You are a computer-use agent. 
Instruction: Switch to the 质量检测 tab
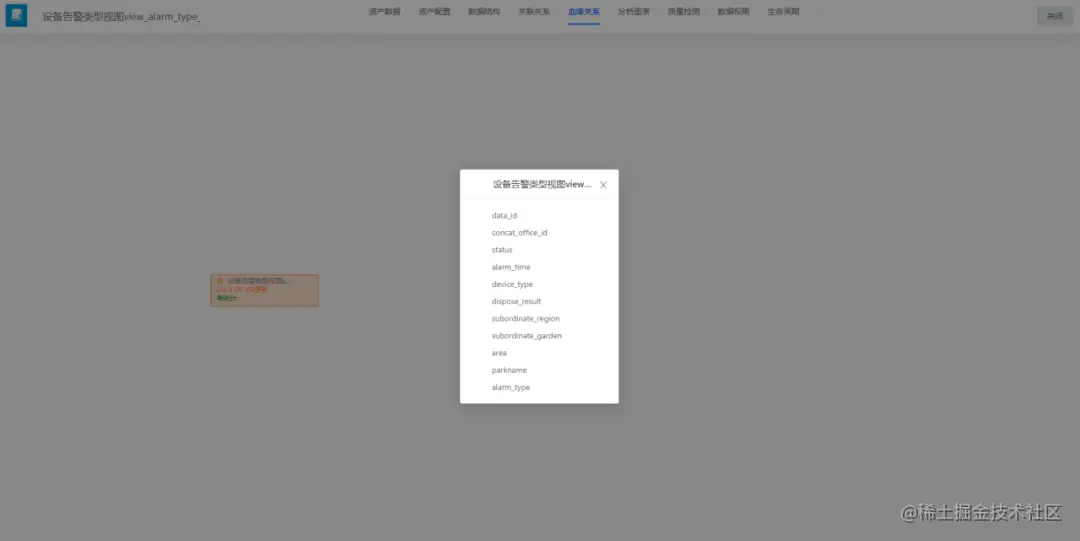coord(683,12)
